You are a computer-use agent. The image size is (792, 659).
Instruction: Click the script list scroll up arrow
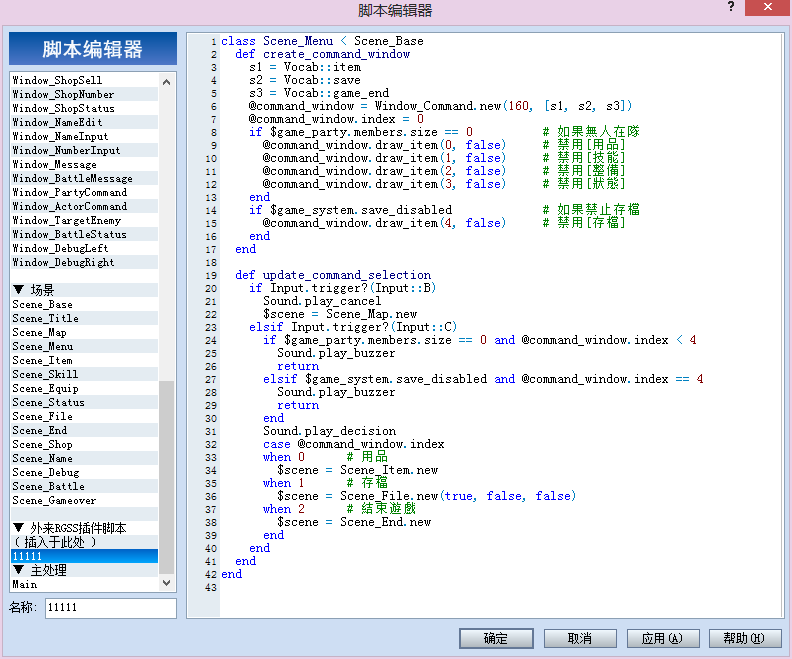pyautogui.click(x=166, y=82)
